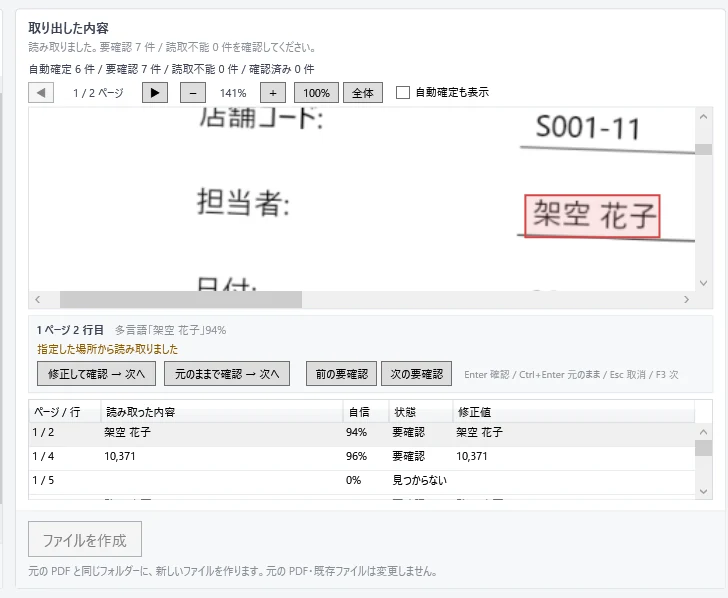Image resolution: width=728 pixels, height=598 pixels.
Task: Click the highlighted 架空 花子 region in preview
Action: (592, 216)
